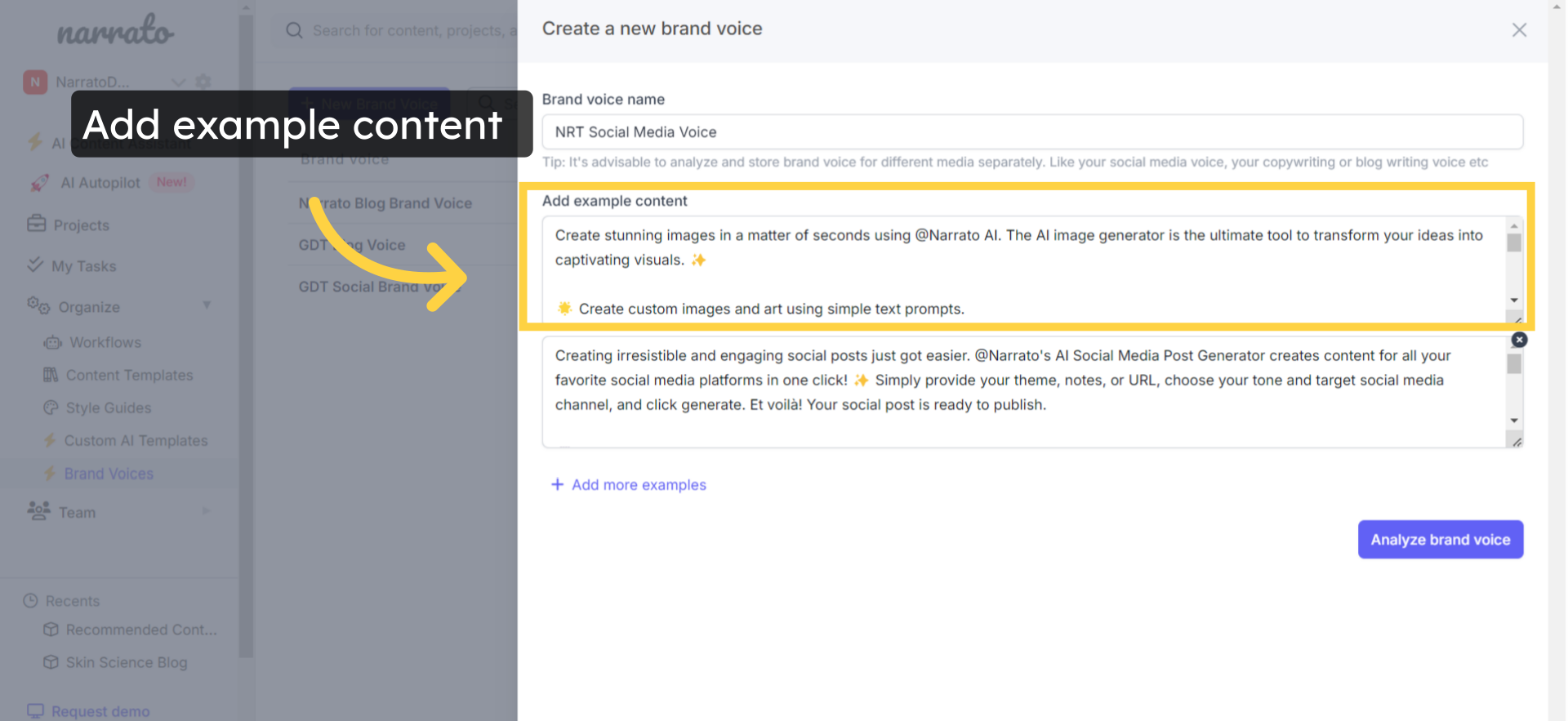
Task: Click the Team people icon
Action: point(38,510)
